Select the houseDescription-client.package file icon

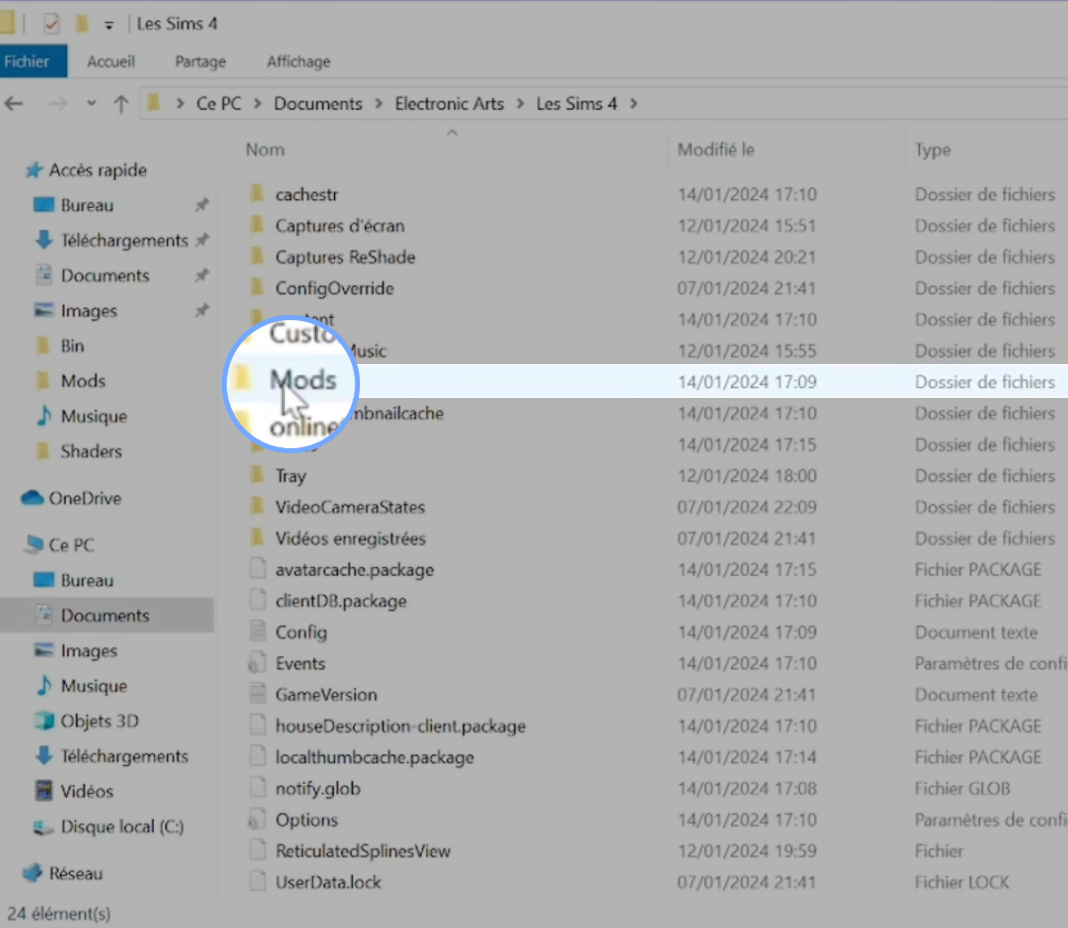(x=257, y=726)
